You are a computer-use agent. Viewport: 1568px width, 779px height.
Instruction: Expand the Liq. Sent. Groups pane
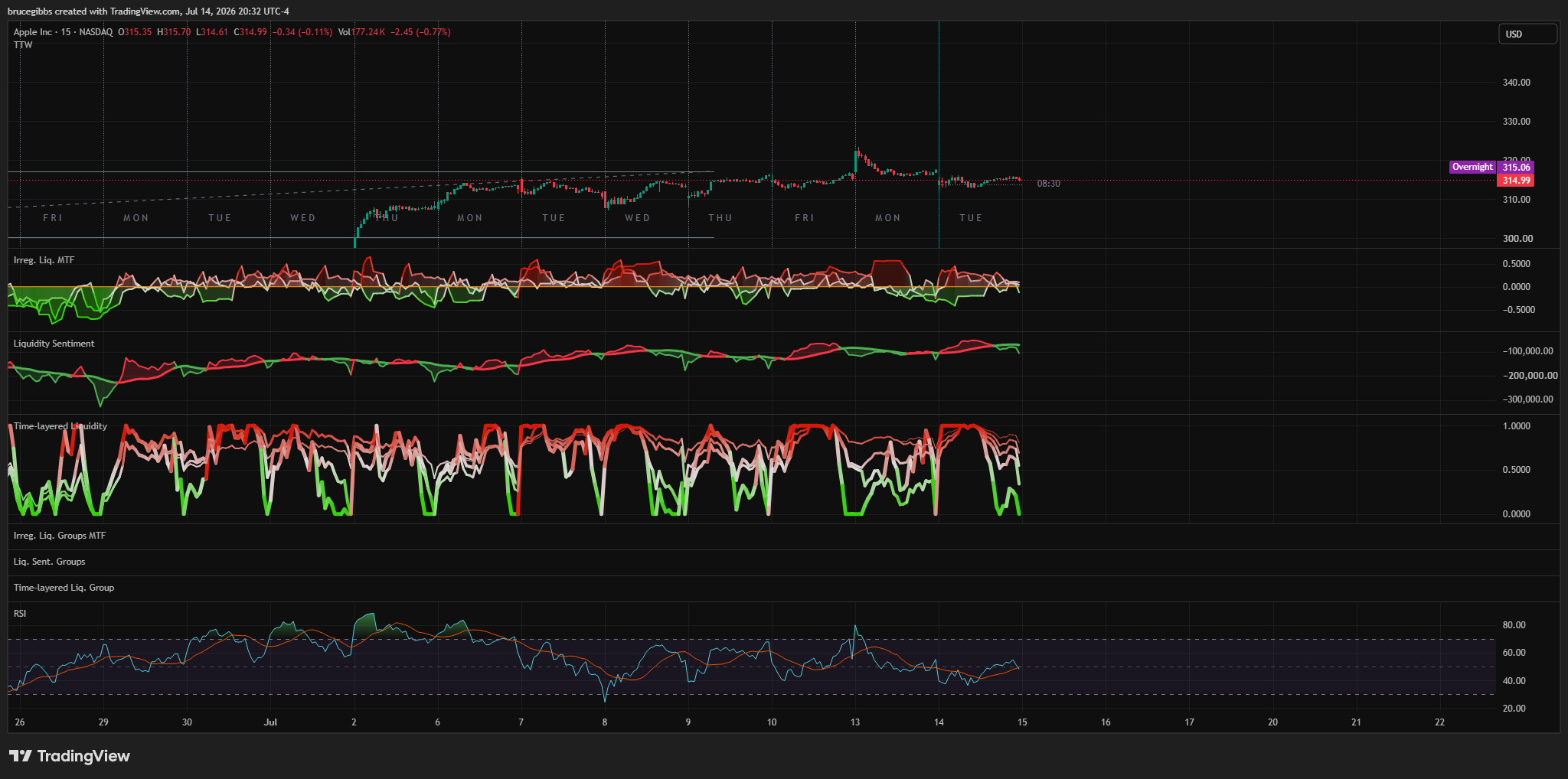point(49,562)
